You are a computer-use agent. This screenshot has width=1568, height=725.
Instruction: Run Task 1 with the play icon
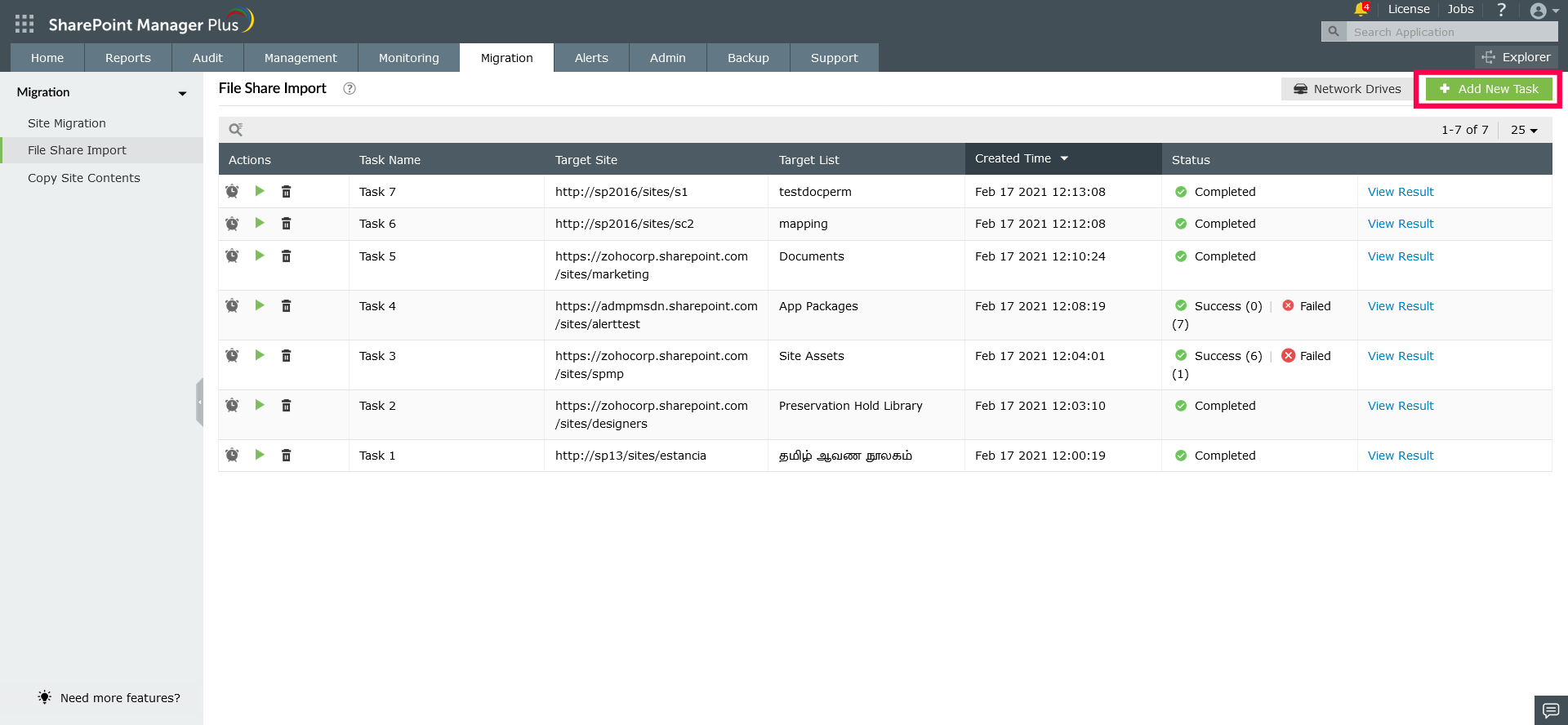(260, 455)
